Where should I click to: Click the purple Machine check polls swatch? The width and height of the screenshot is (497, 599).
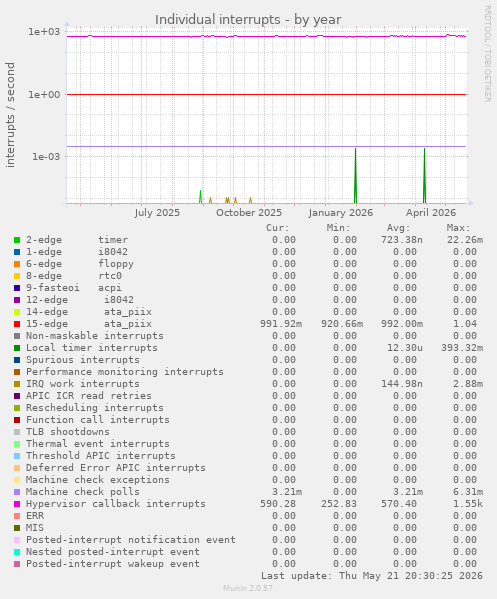click(x=17, y=492)
